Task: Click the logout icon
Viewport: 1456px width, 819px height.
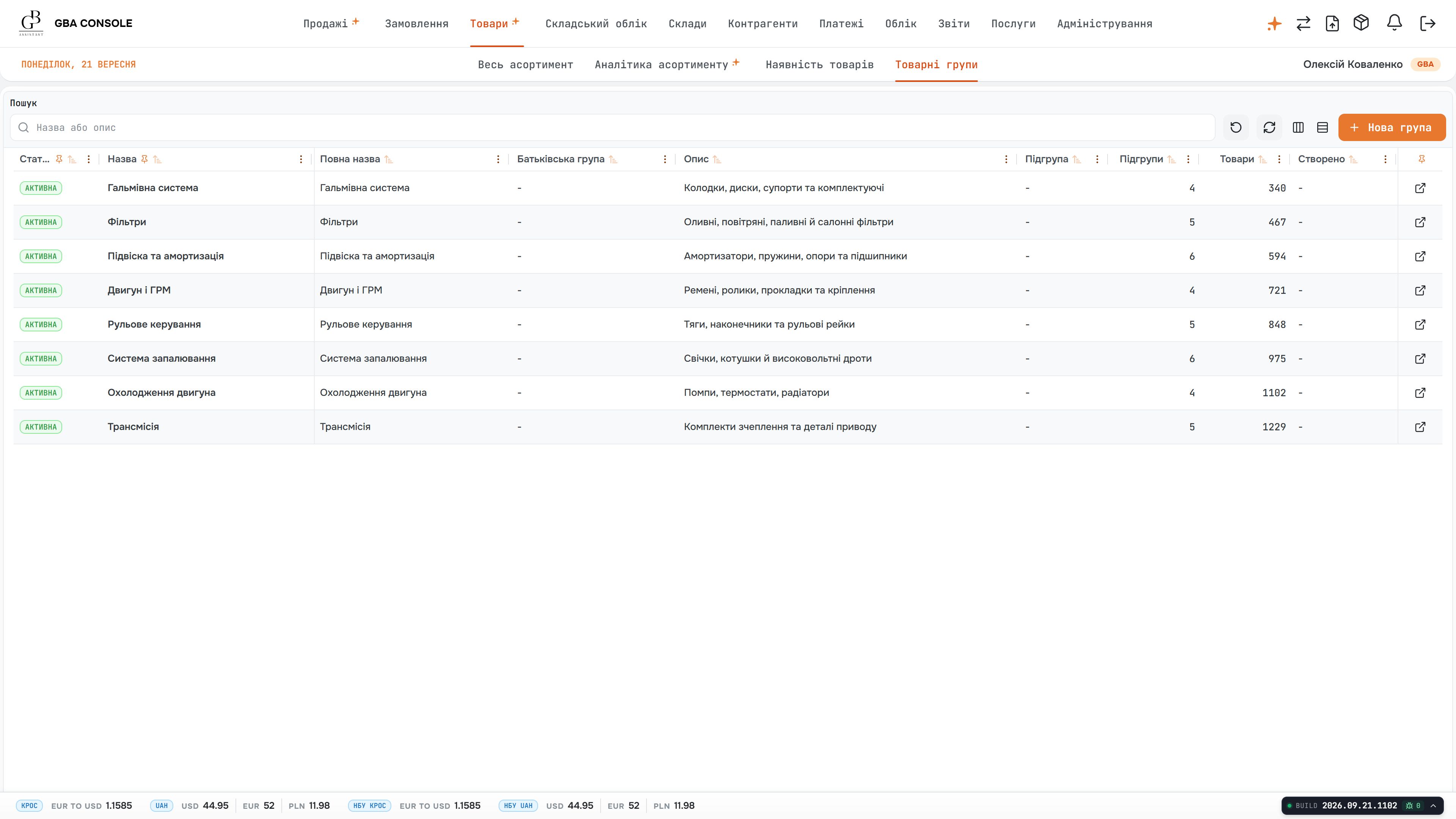Action: coord(1428,24)
